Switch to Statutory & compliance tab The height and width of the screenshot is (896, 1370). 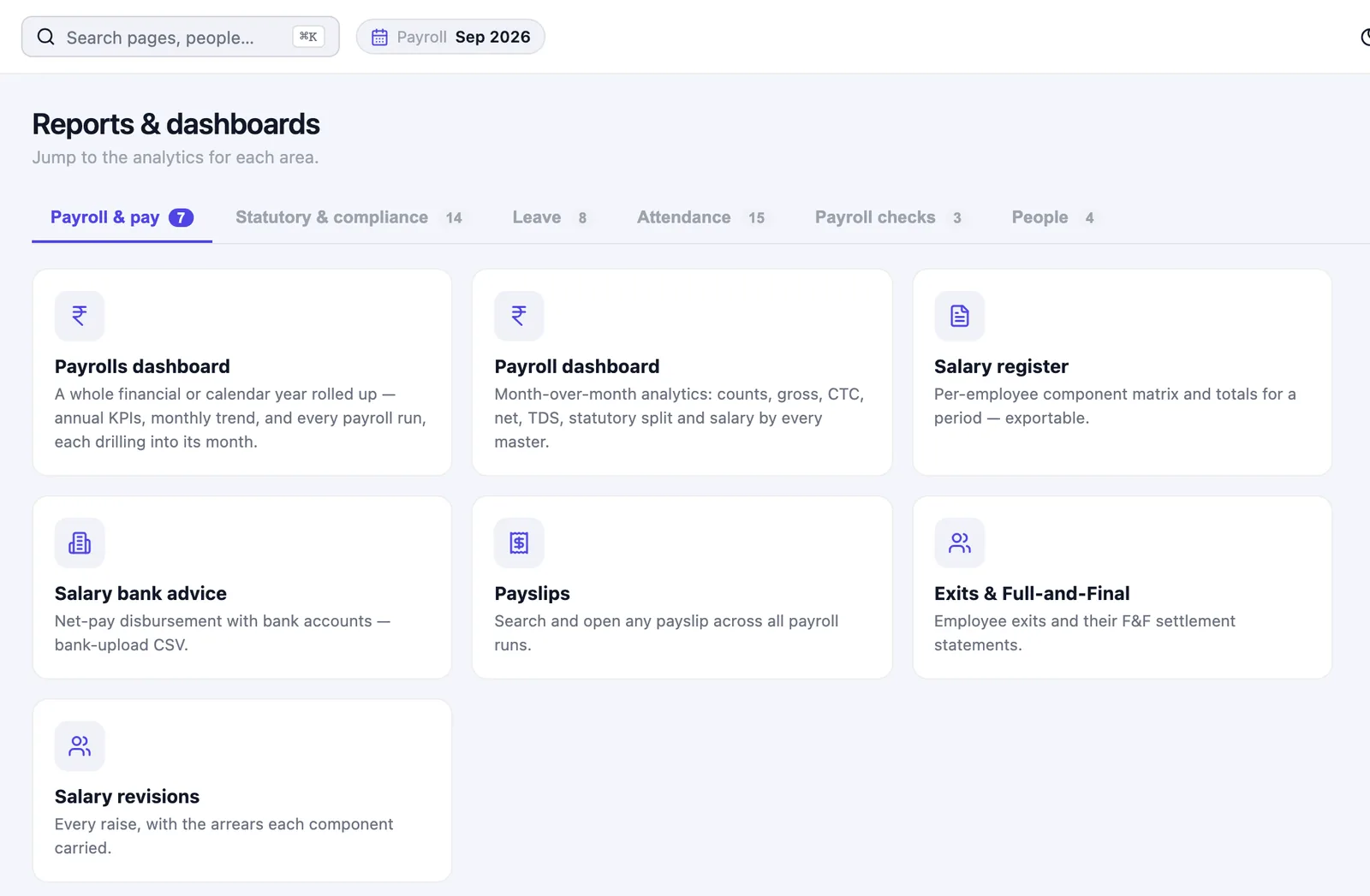pyautogui.click(x=349, y=217)
